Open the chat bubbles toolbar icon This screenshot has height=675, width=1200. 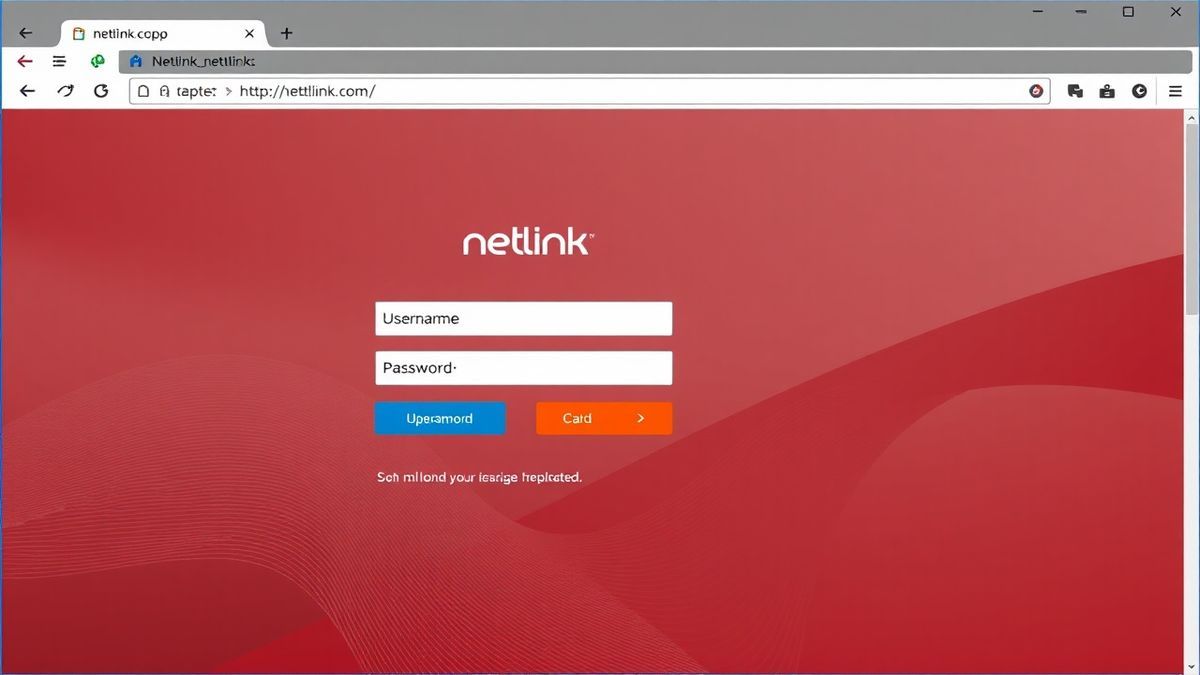[1075, 91]
